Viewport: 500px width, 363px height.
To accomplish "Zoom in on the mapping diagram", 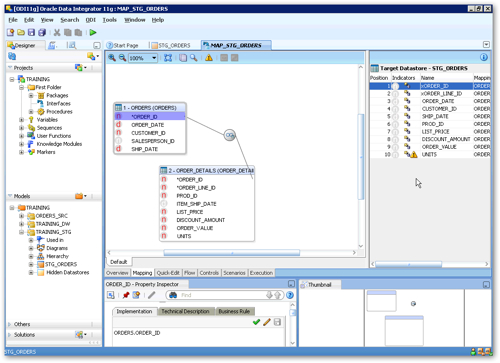I will (x=112, y=58).
